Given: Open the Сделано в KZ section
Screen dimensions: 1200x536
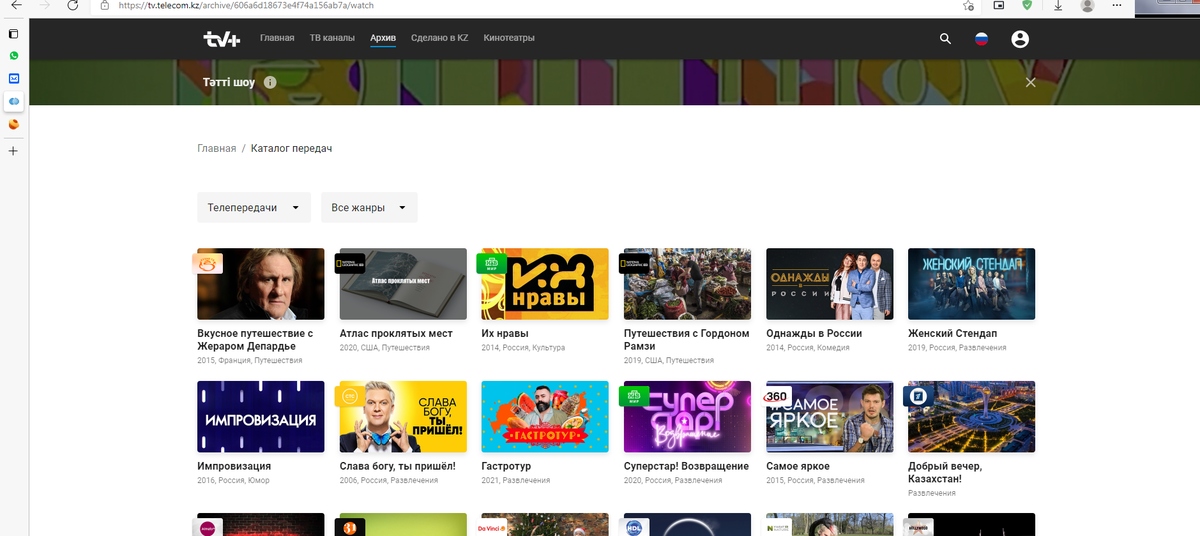Looking at the screenshot, I should coord(439,38).
